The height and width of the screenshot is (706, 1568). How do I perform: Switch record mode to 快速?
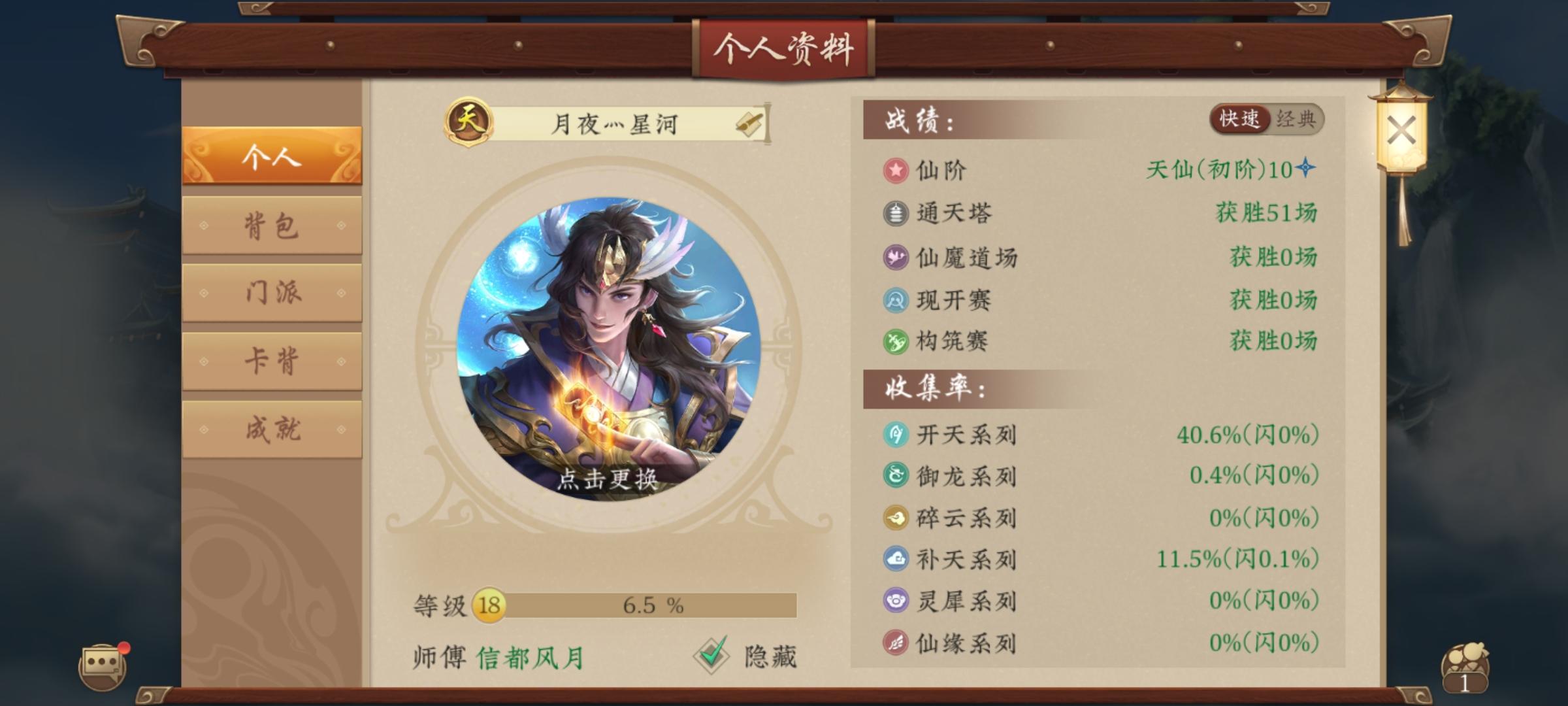[x=1239, y=119]
